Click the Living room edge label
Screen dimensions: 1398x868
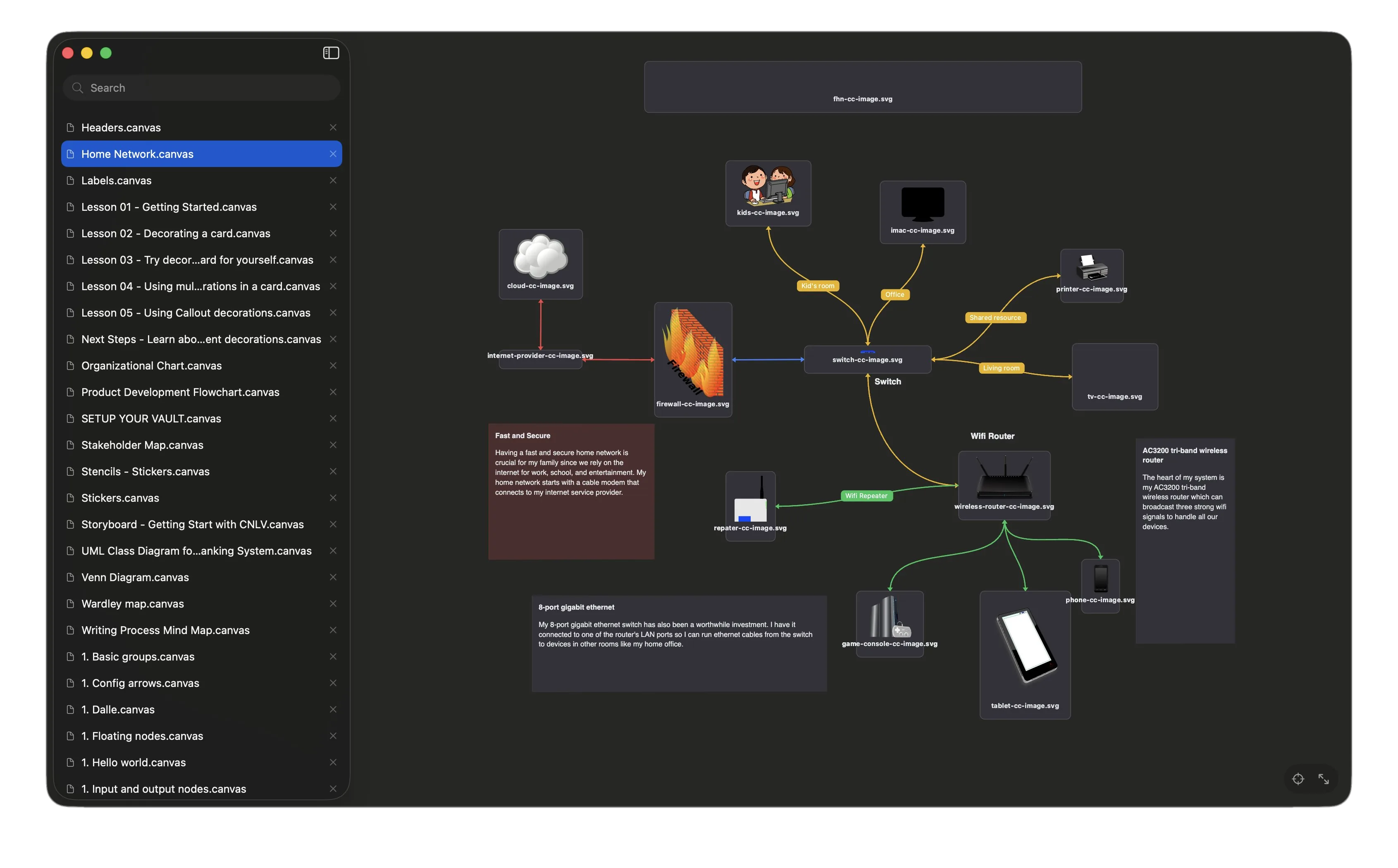1001,368
